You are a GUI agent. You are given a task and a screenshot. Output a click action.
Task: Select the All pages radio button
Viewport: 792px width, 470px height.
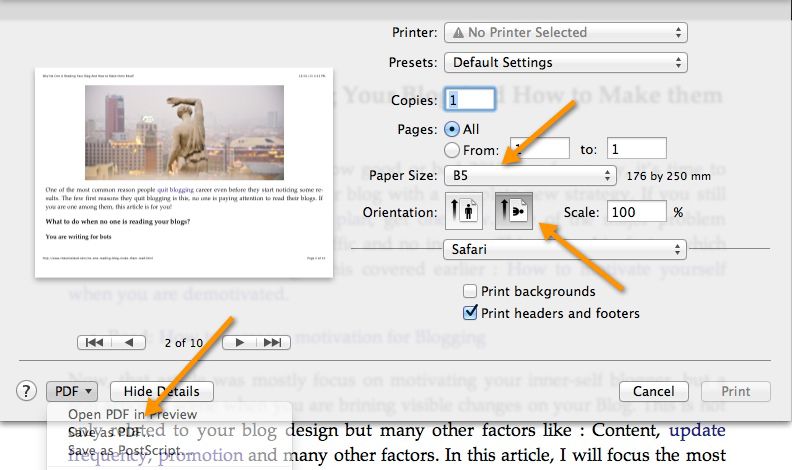click(x=452, y=129)
